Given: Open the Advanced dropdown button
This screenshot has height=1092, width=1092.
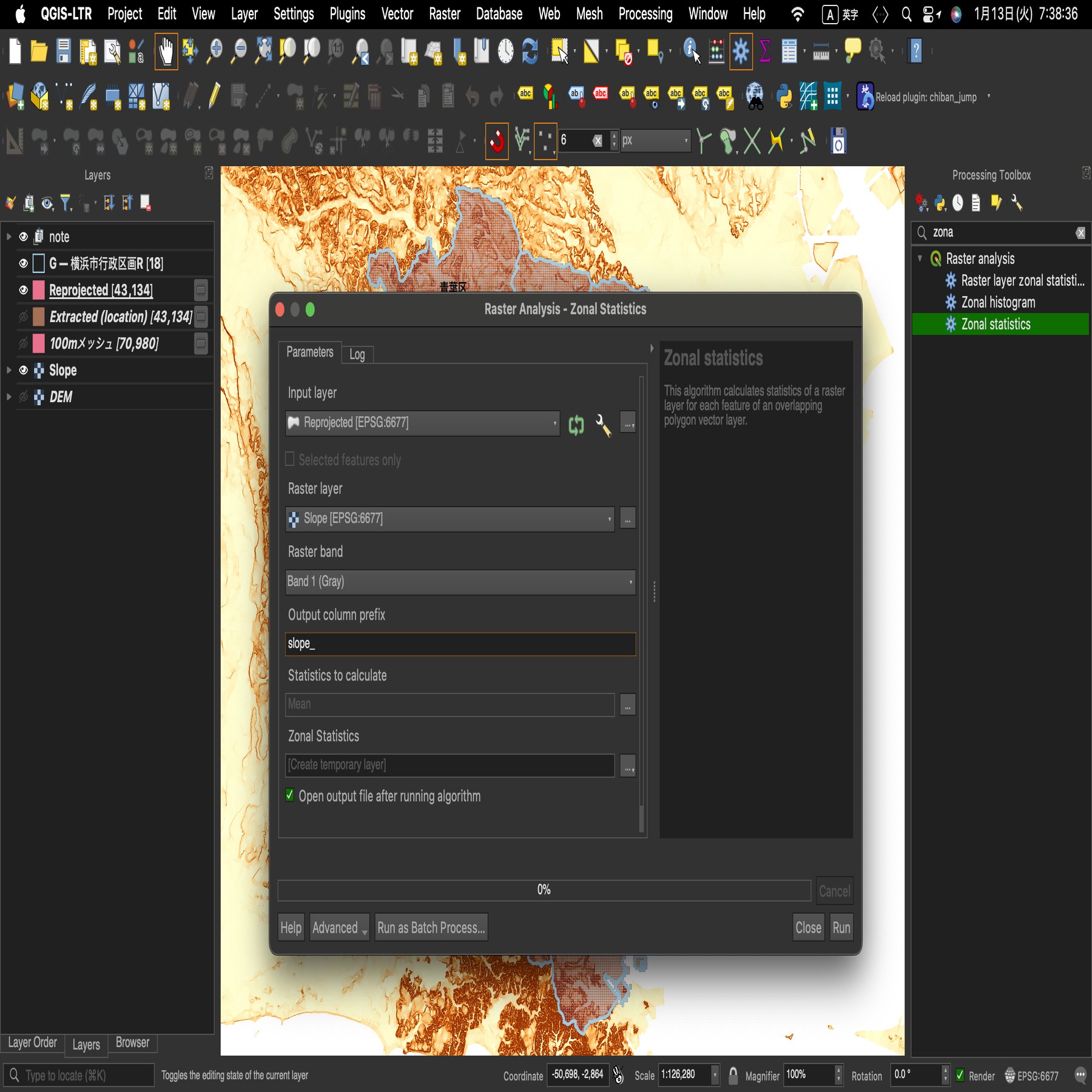Looking at the screenshot, I should pos(340,928).
